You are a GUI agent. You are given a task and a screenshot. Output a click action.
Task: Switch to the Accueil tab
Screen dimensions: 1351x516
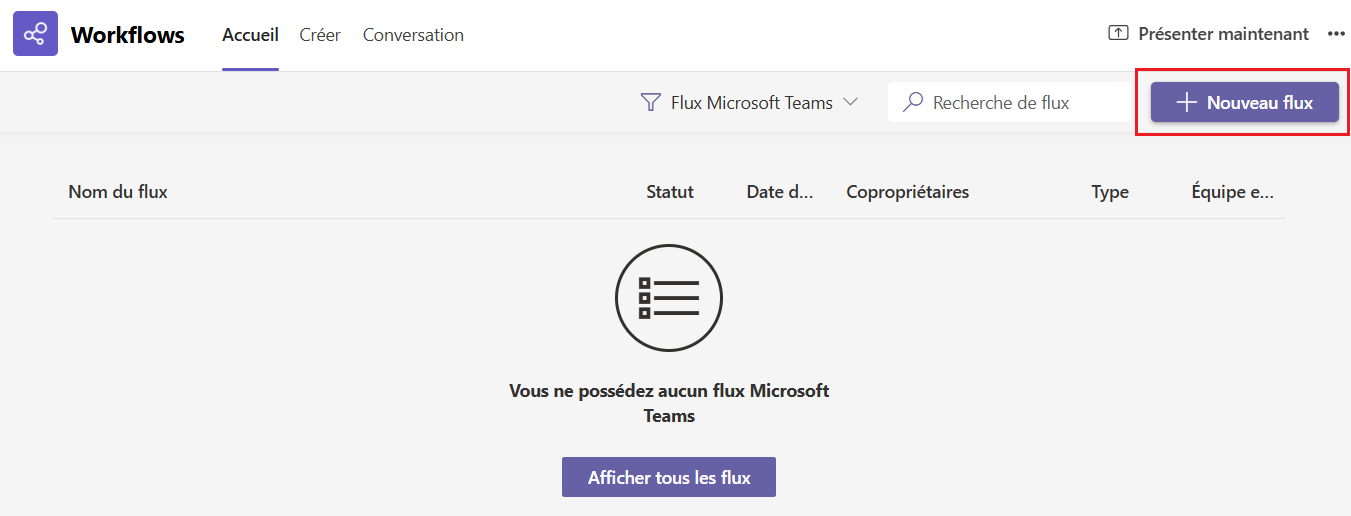click(x=250, y=35)
